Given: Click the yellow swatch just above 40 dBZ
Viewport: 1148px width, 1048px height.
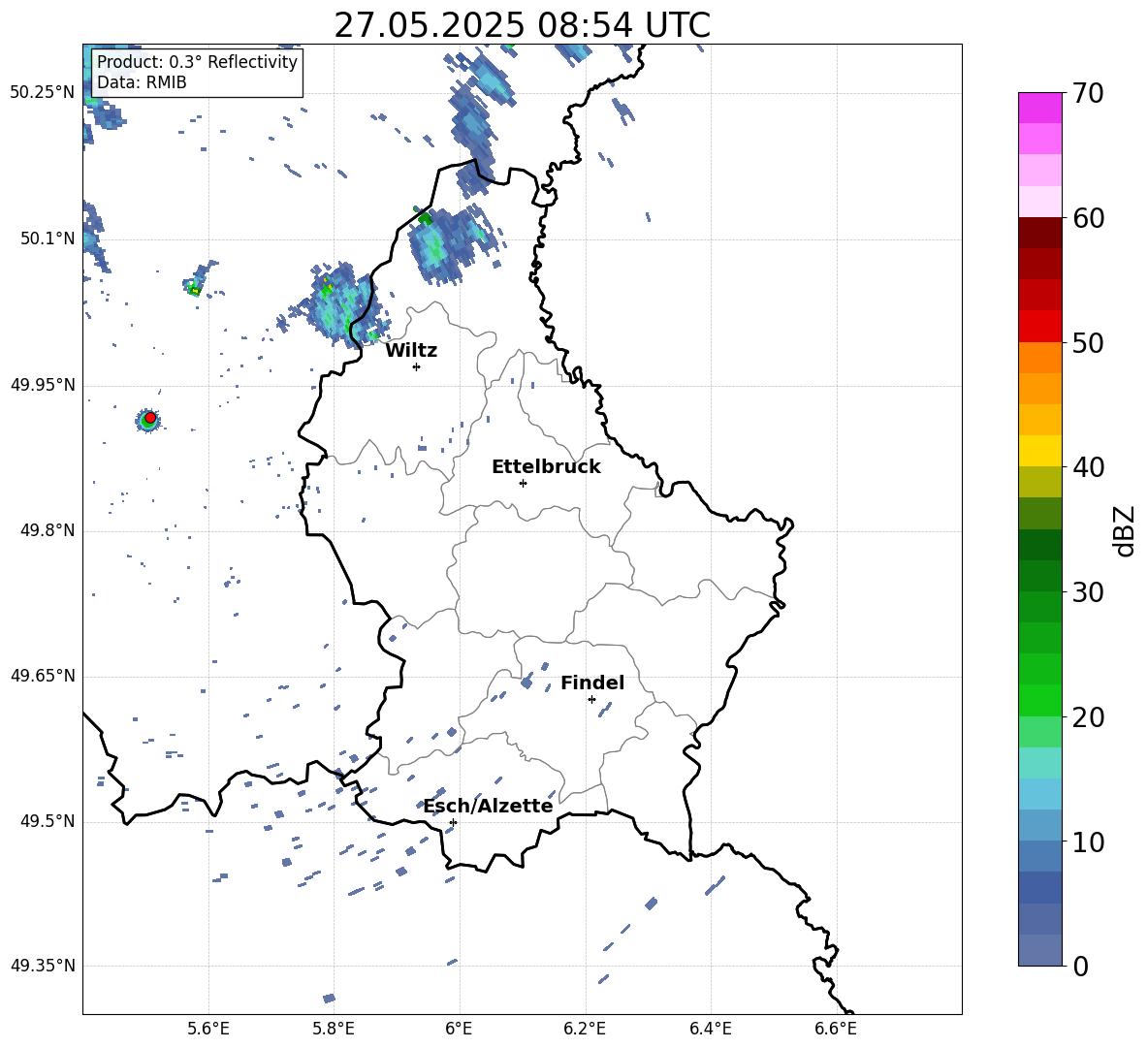Looking at the screenshot, I should [x=1039, y=451].
